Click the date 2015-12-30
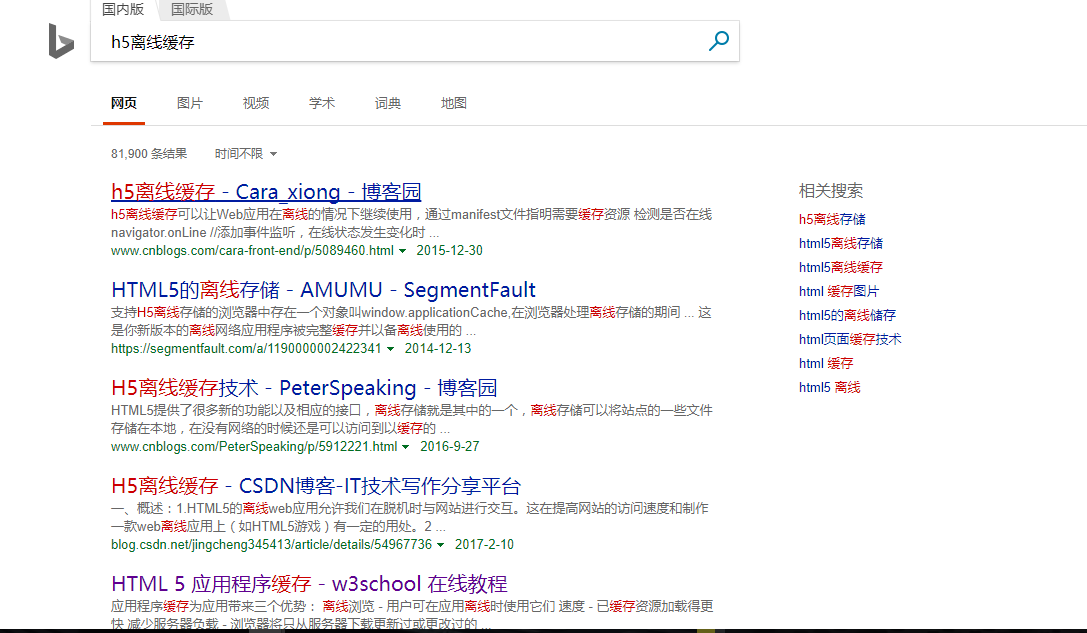Image resolution: width=1087 pixels, height=633 pixels. click(x=449, y=250)
